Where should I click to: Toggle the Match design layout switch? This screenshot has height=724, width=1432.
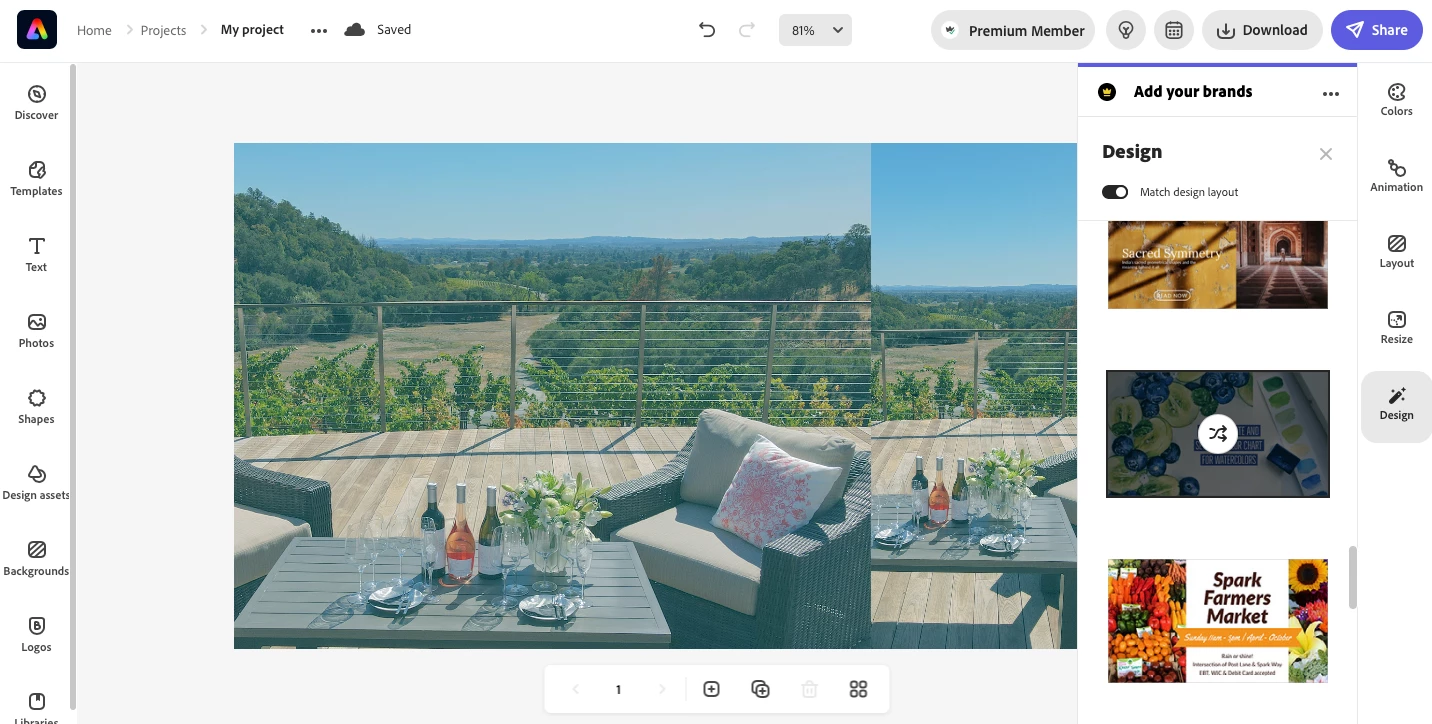(1115, 192)
